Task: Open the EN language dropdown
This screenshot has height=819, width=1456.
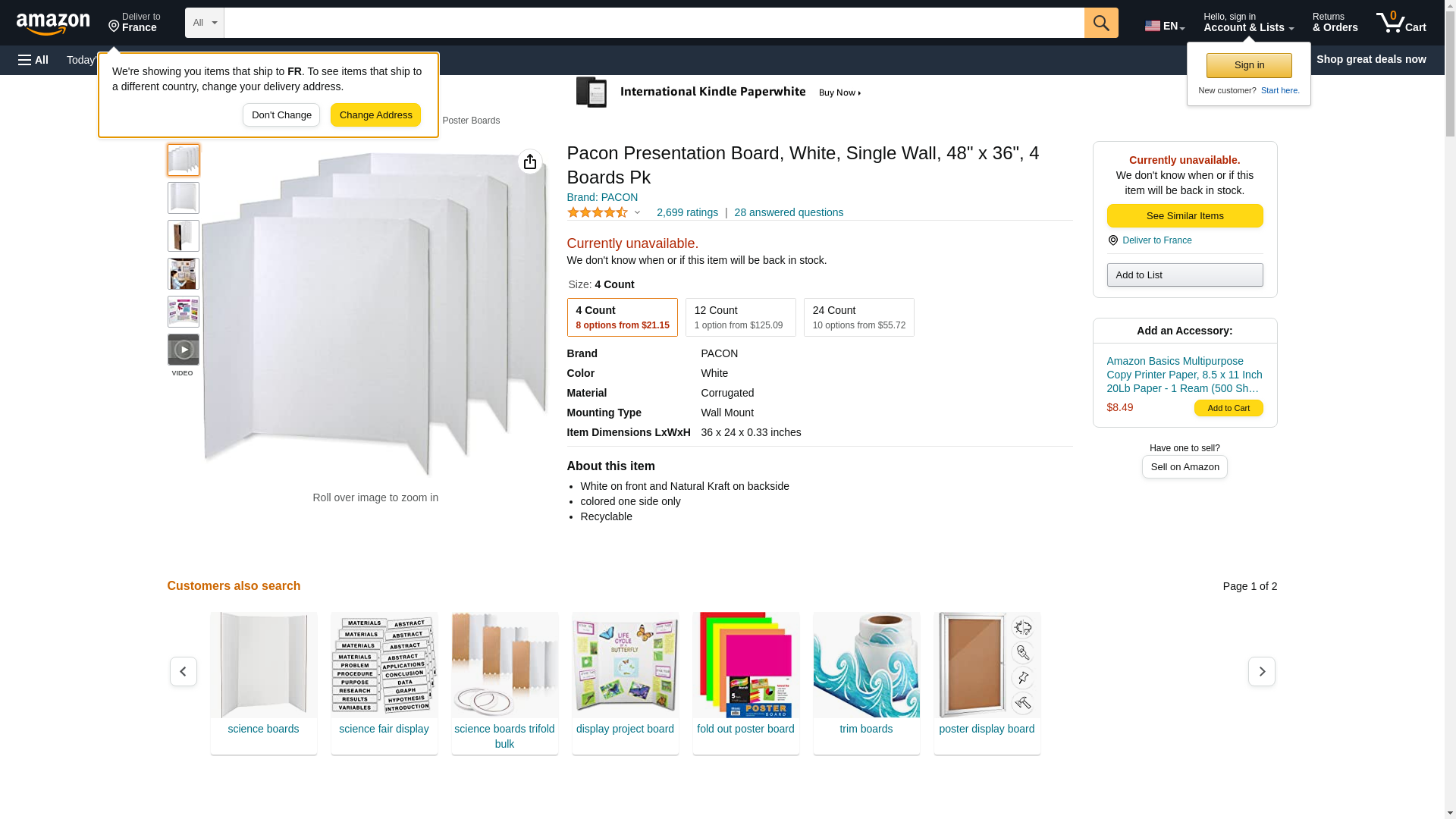Action: click(1165, 25)
